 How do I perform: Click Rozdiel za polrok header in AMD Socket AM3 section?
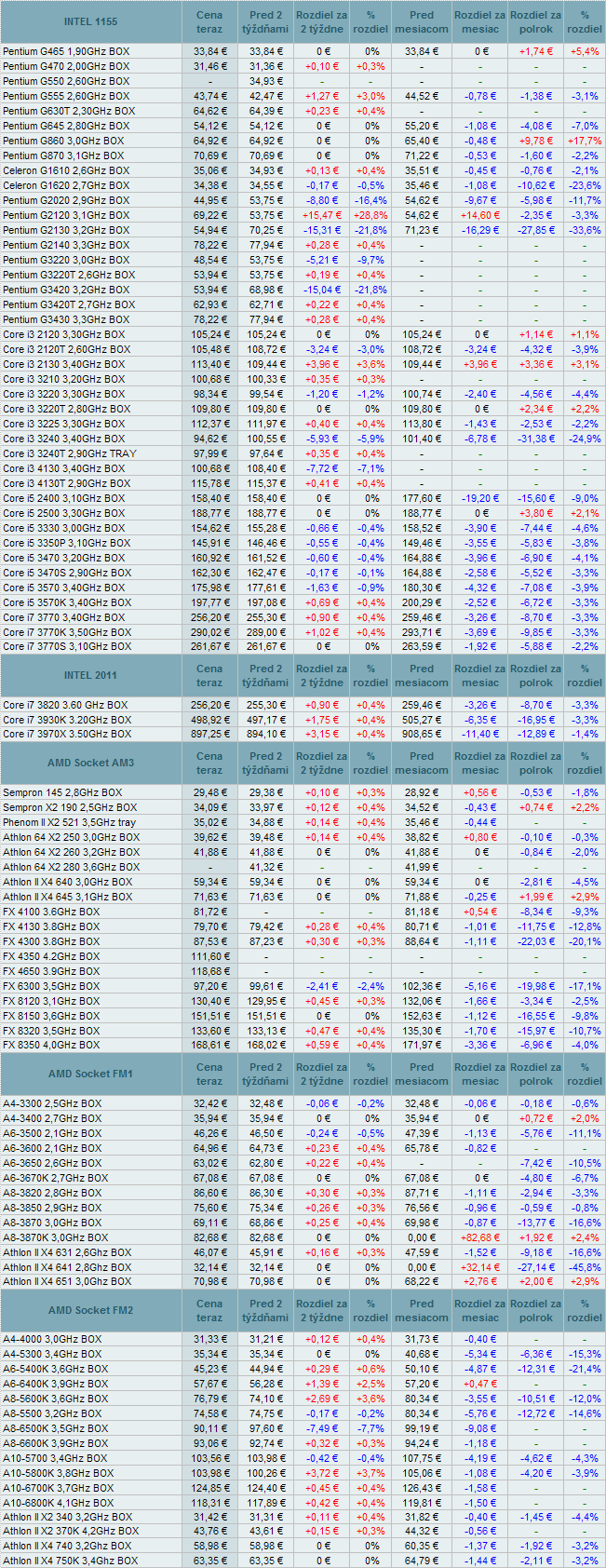click(536, 763)
